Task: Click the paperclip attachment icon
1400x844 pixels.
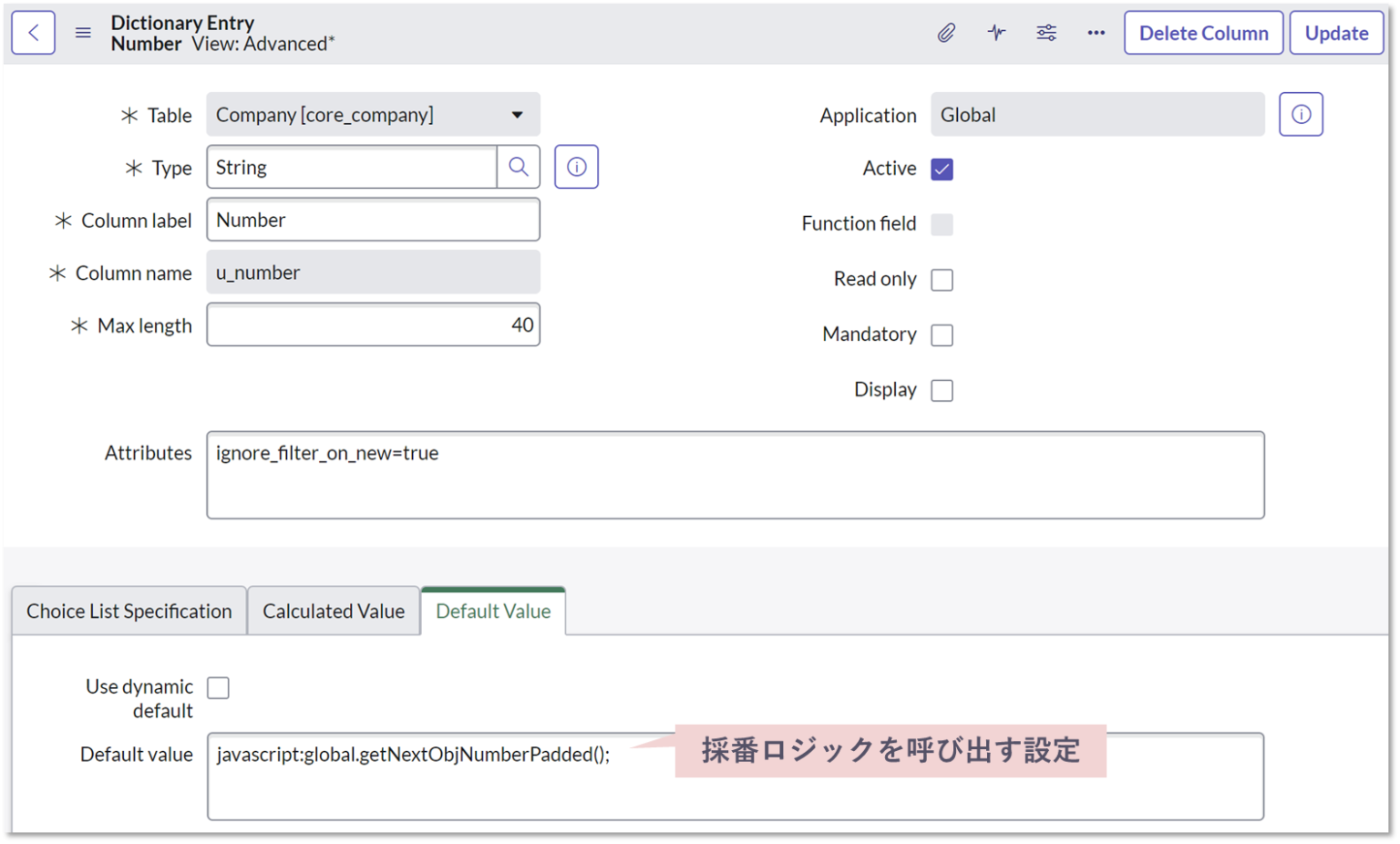Action: 946,32
